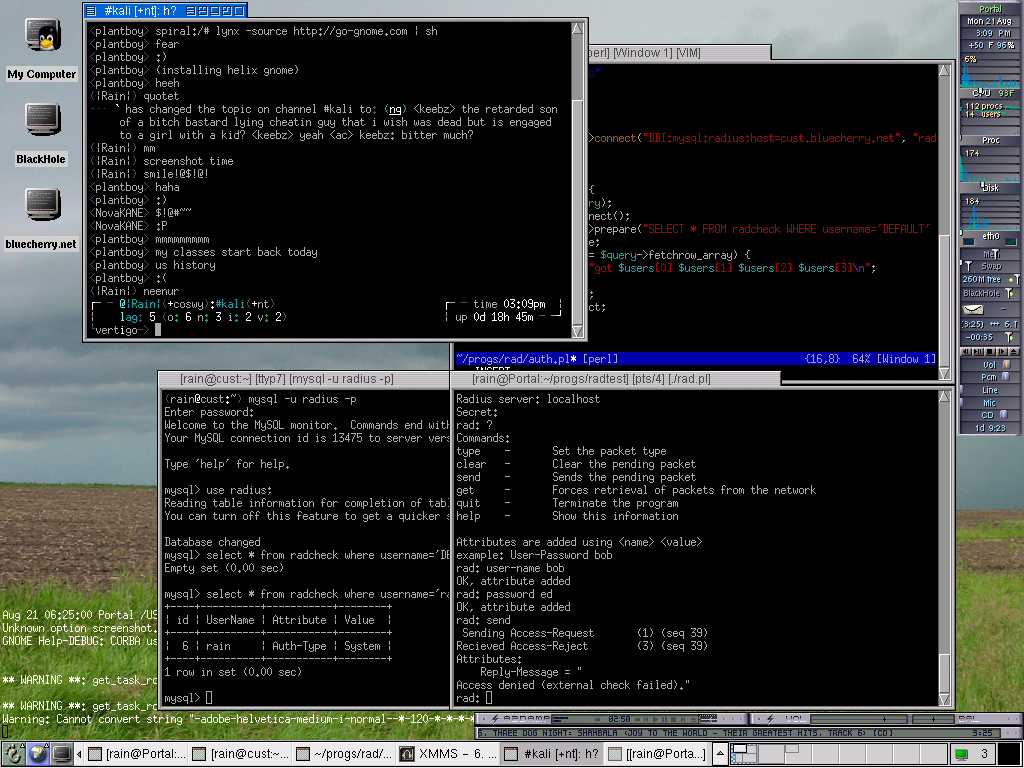Switch to XMMS - 6. task button
The image size is (1024, 768).
coord(448,754)
